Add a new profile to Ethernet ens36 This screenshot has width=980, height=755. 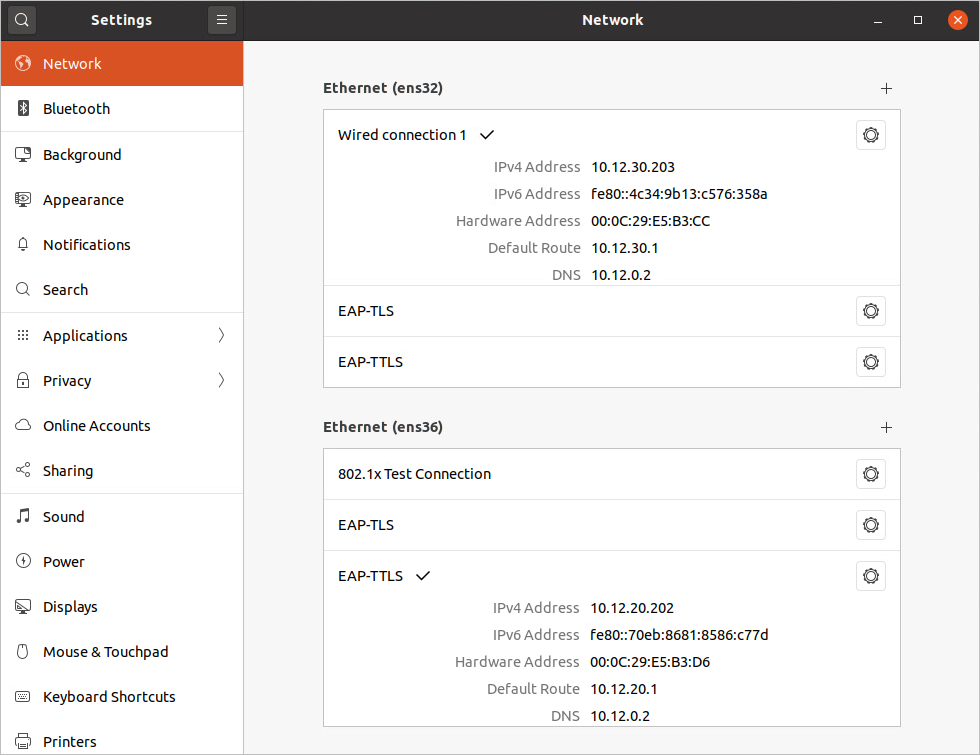(x=886, y=427)
